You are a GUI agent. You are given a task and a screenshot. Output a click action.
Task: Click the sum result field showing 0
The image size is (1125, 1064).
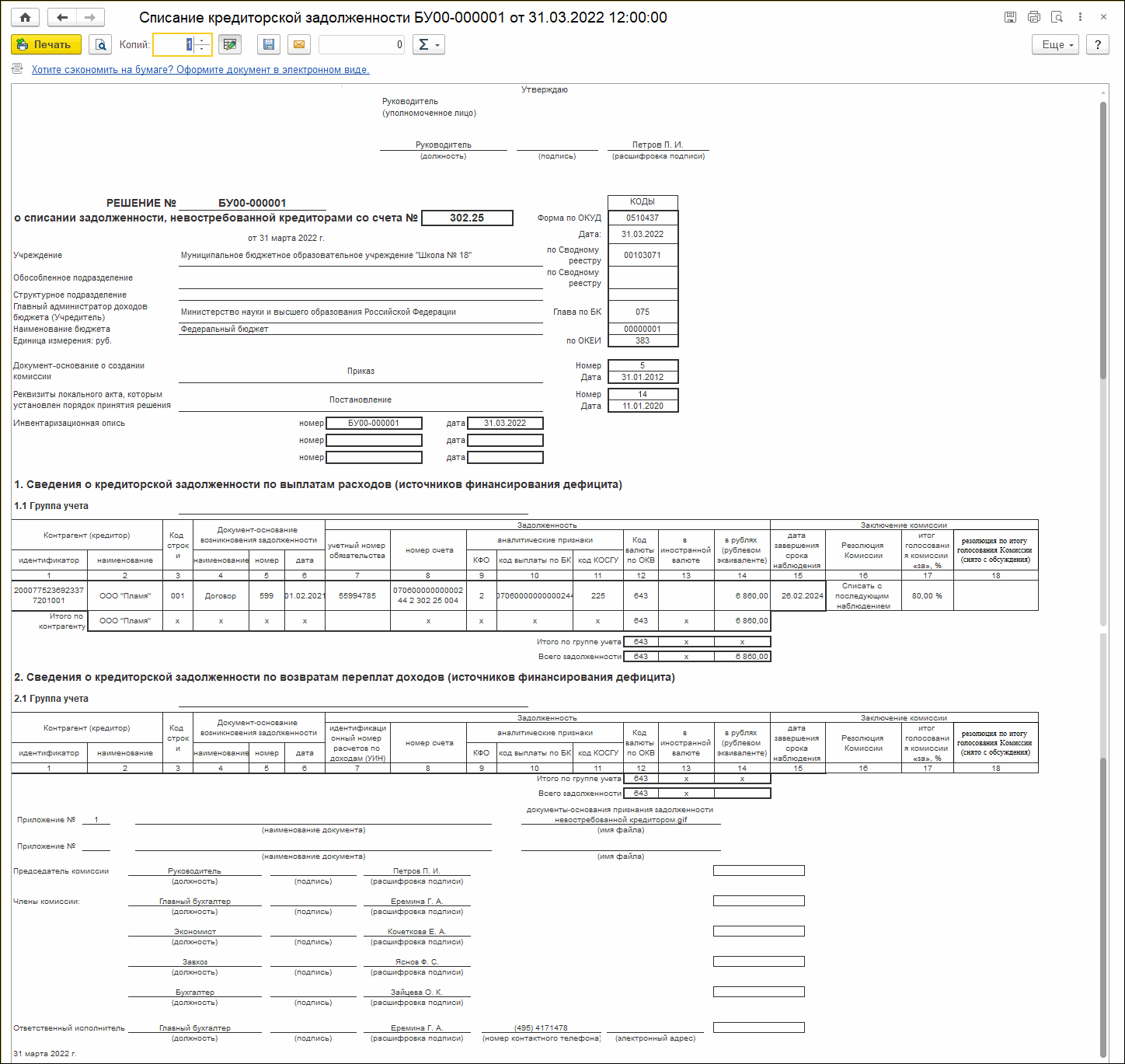(362, 45)
